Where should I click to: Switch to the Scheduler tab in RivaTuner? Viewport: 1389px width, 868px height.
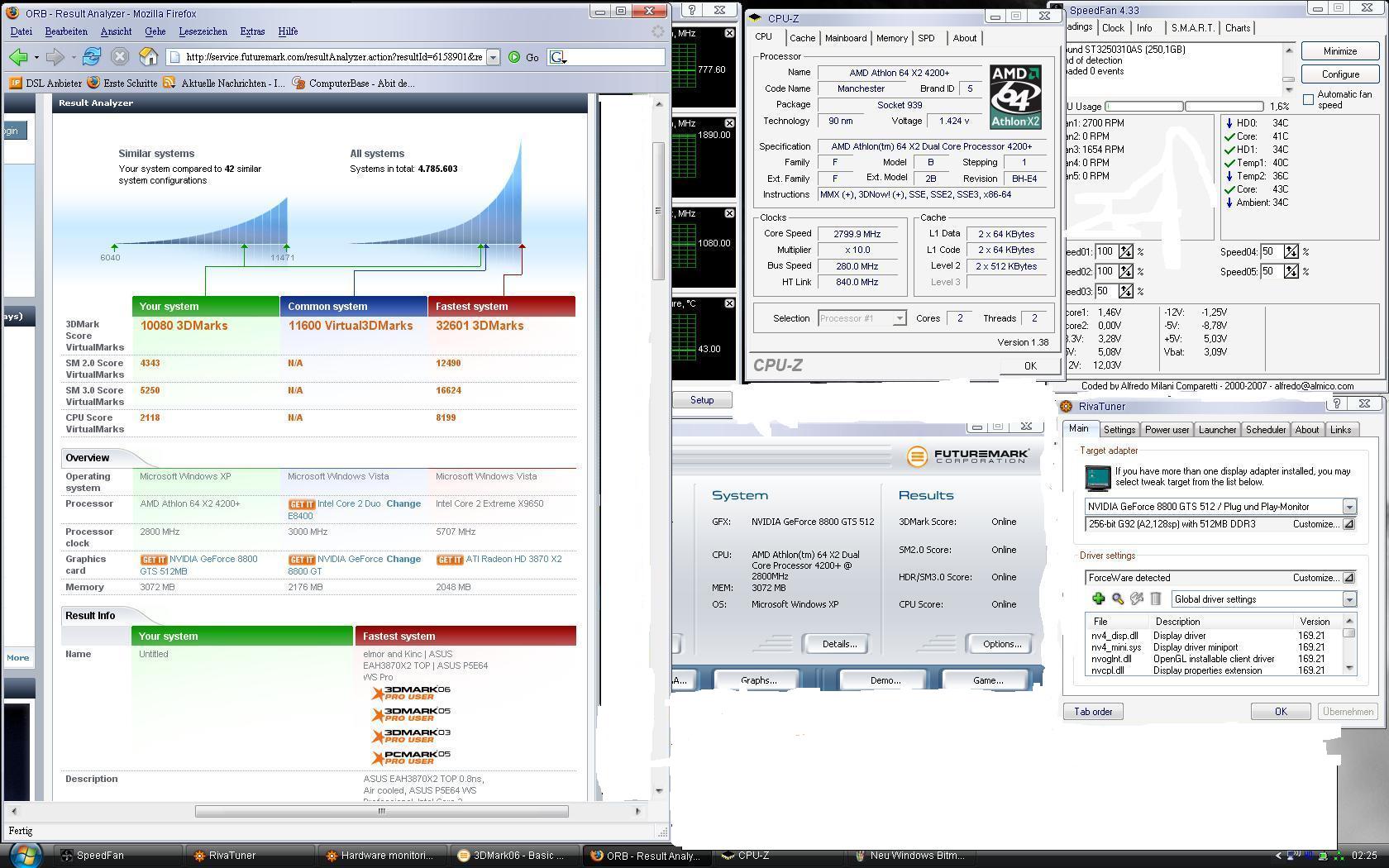coord(1266,430)
